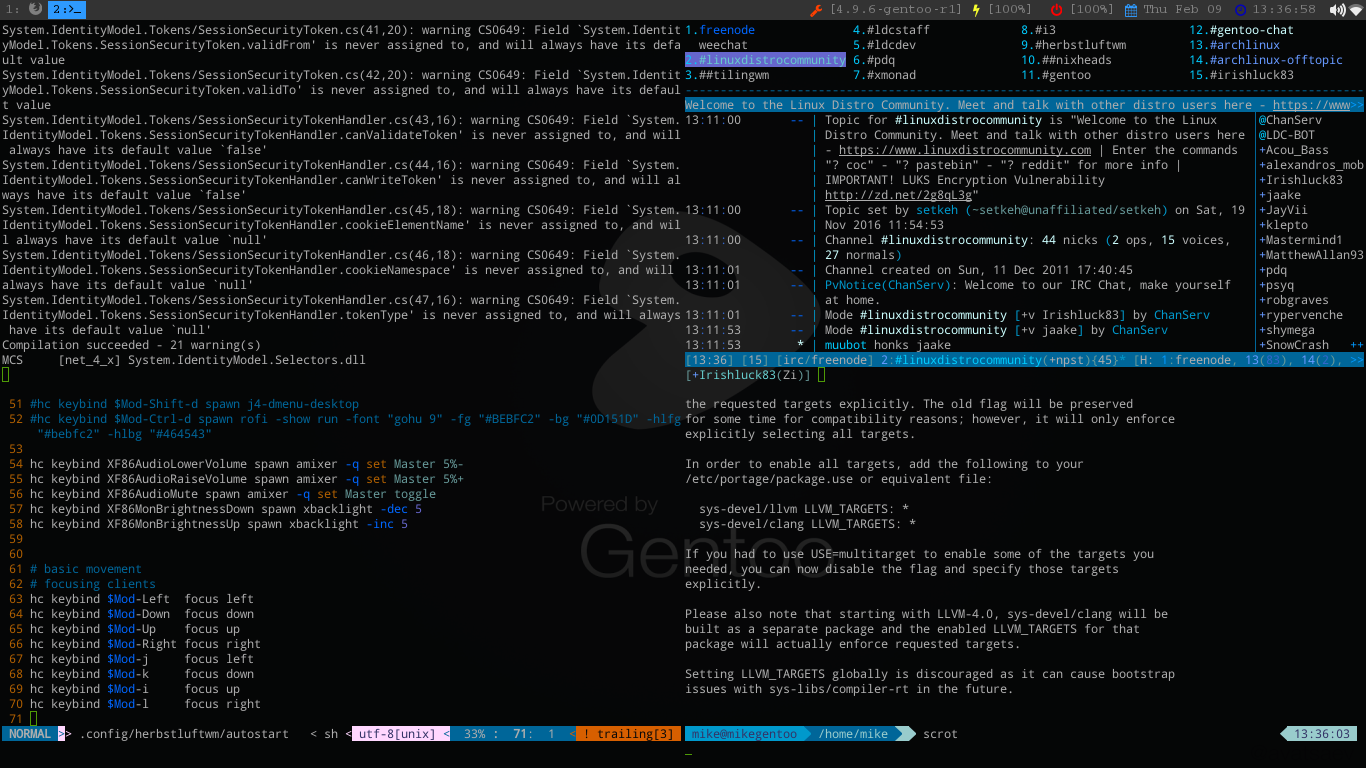Image resolution: width=1366 pixels, height=768 pixels.
Task: Select the terminal workspace 2 tag
Action: [x=66, y=9]
